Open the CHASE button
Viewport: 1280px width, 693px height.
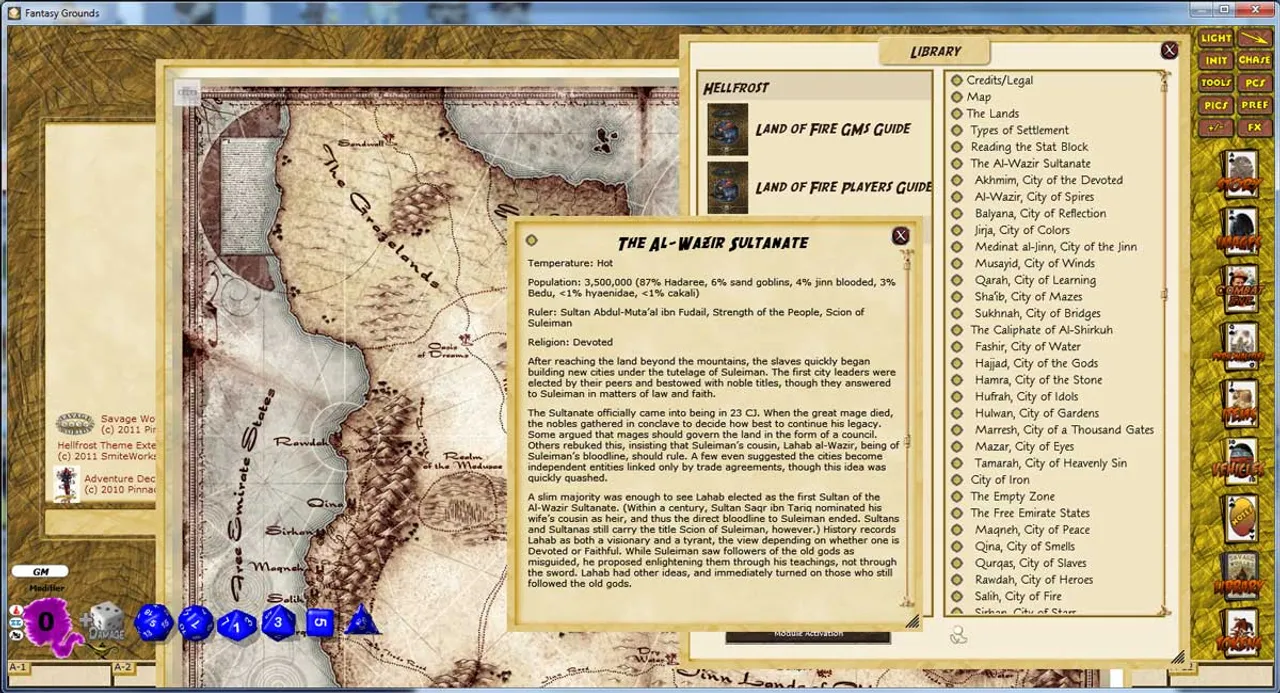1254,61
